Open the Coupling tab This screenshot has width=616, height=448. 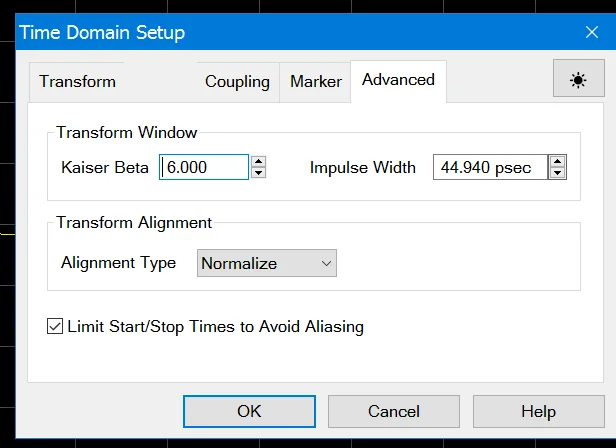point(237,82)
